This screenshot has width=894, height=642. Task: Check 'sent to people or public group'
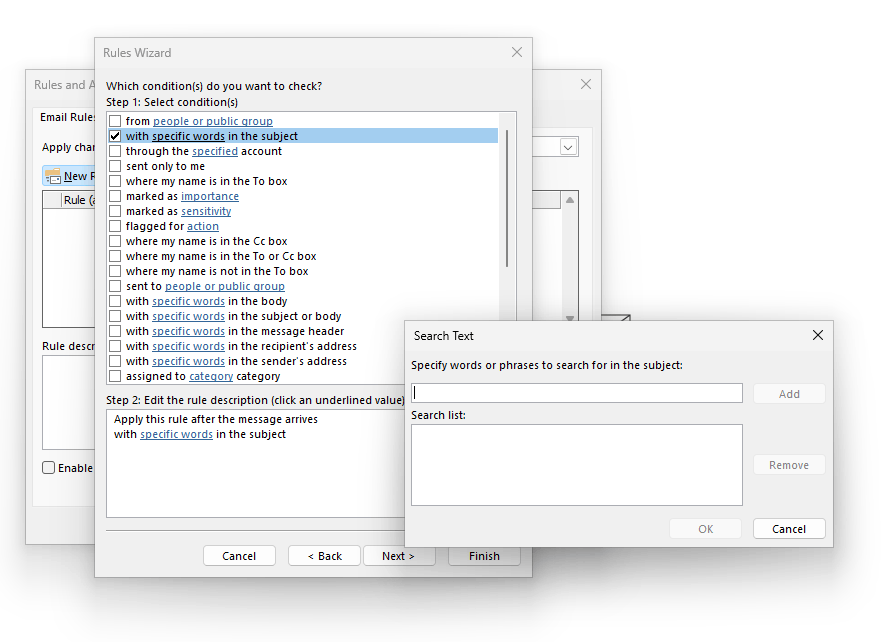click(115, 286)
